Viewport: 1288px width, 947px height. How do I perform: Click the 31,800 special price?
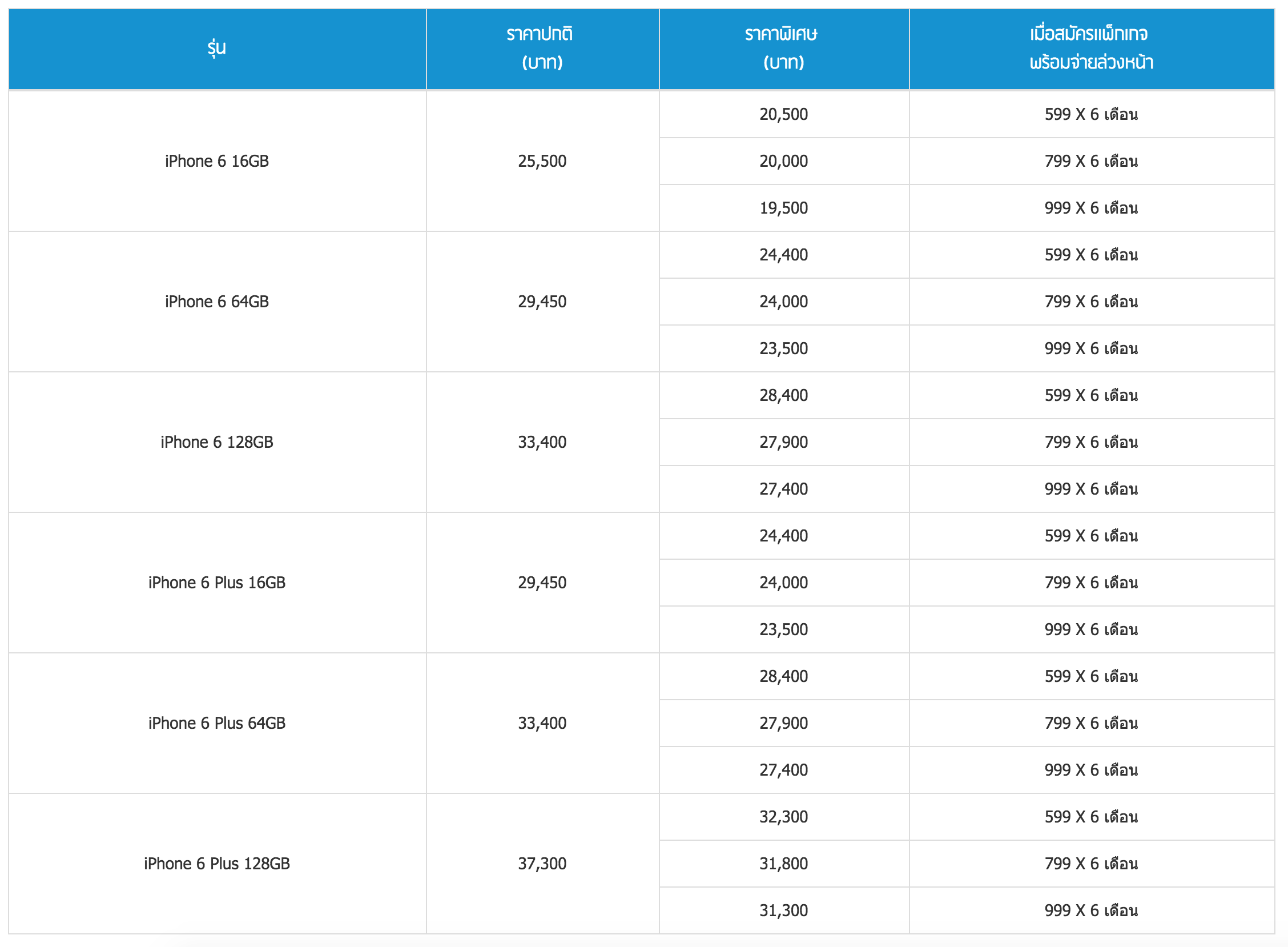783,863
